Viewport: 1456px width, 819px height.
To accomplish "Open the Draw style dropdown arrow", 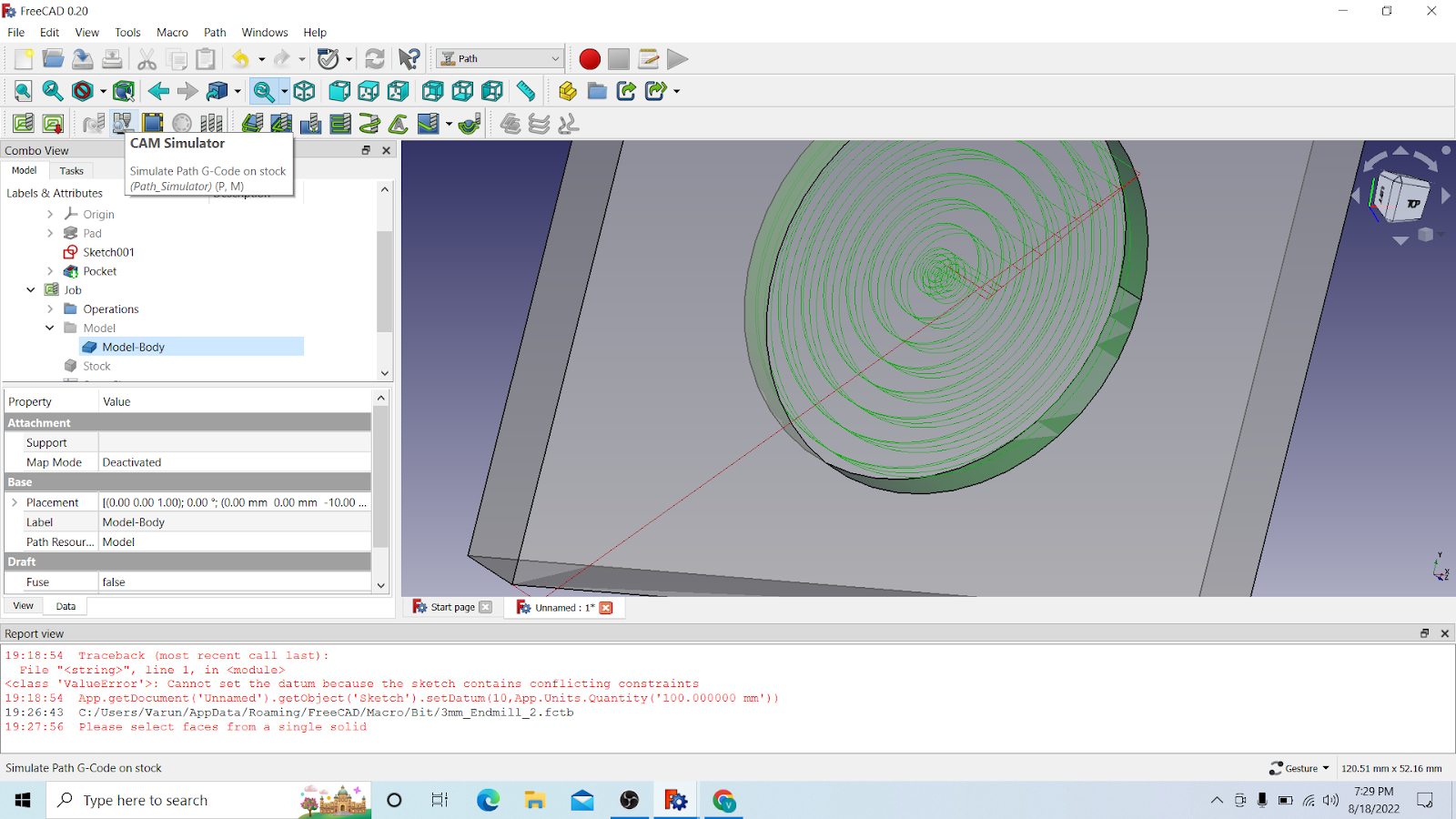I will pos(103,91).
